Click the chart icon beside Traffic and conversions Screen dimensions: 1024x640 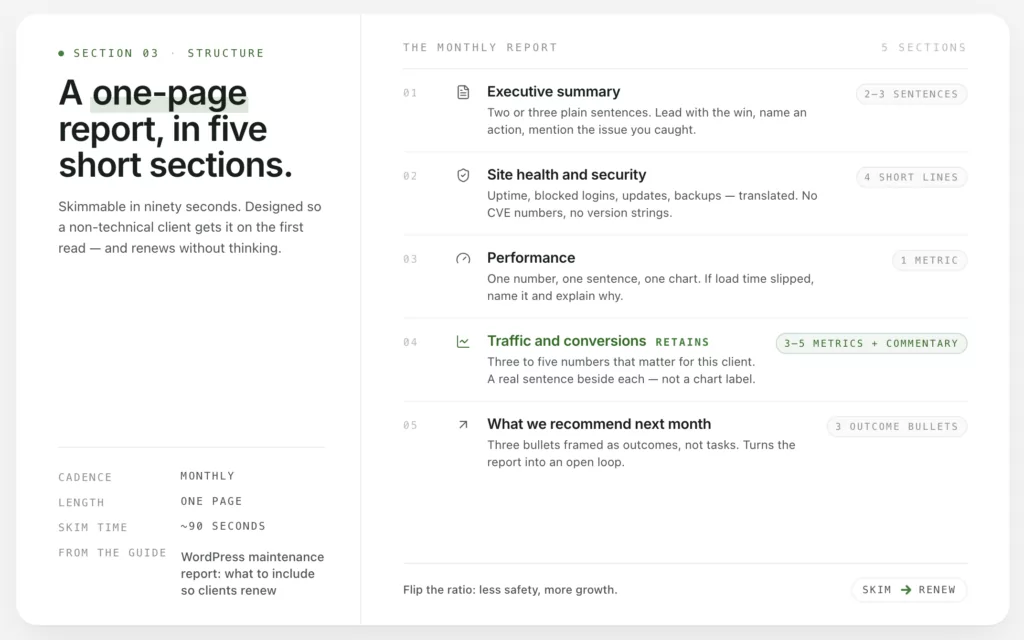[x=463, y=342]
